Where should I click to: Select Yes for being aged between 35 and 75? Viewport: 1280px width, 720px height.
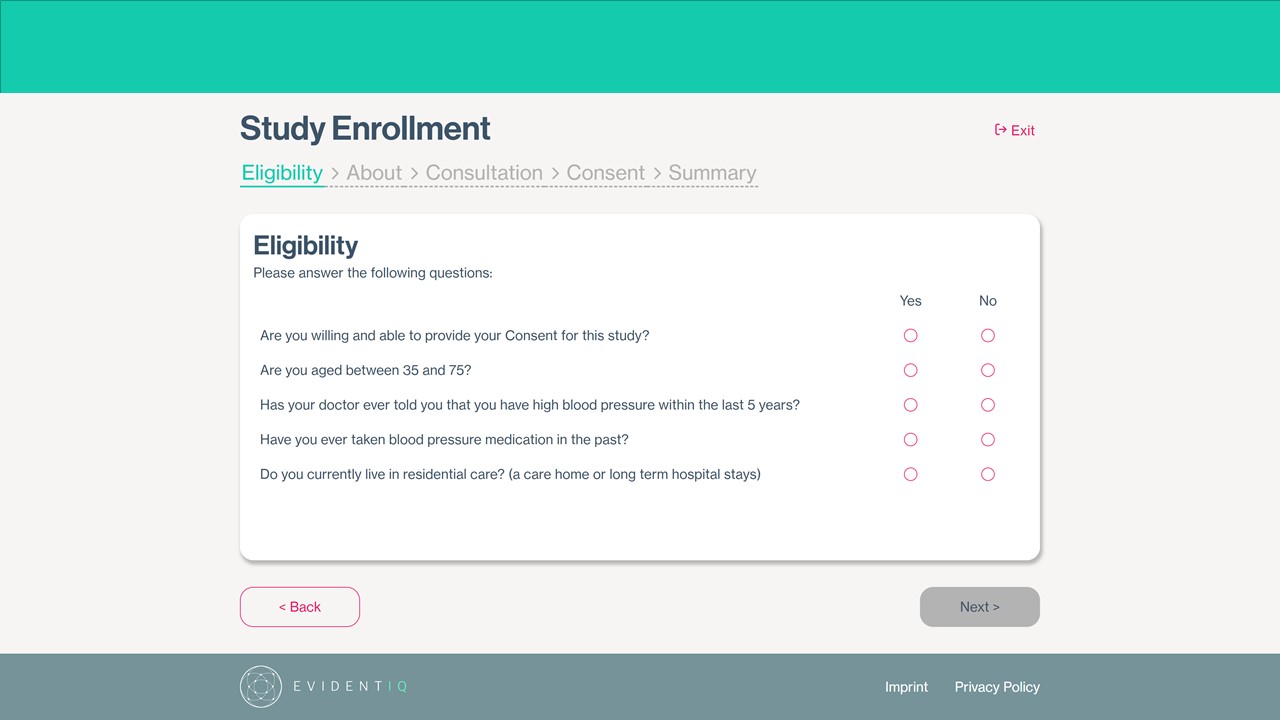tap(910, 370)
